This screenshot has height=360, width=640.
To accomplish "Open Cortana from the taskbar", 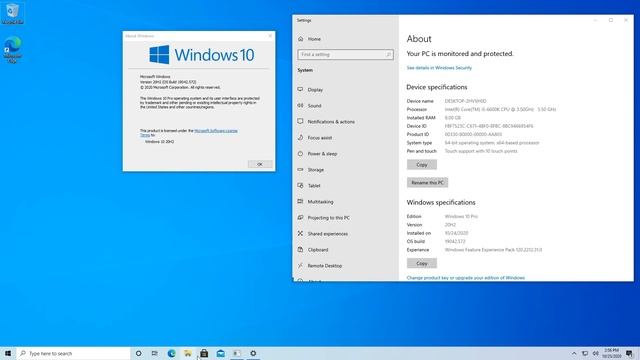I will (138, 353).
